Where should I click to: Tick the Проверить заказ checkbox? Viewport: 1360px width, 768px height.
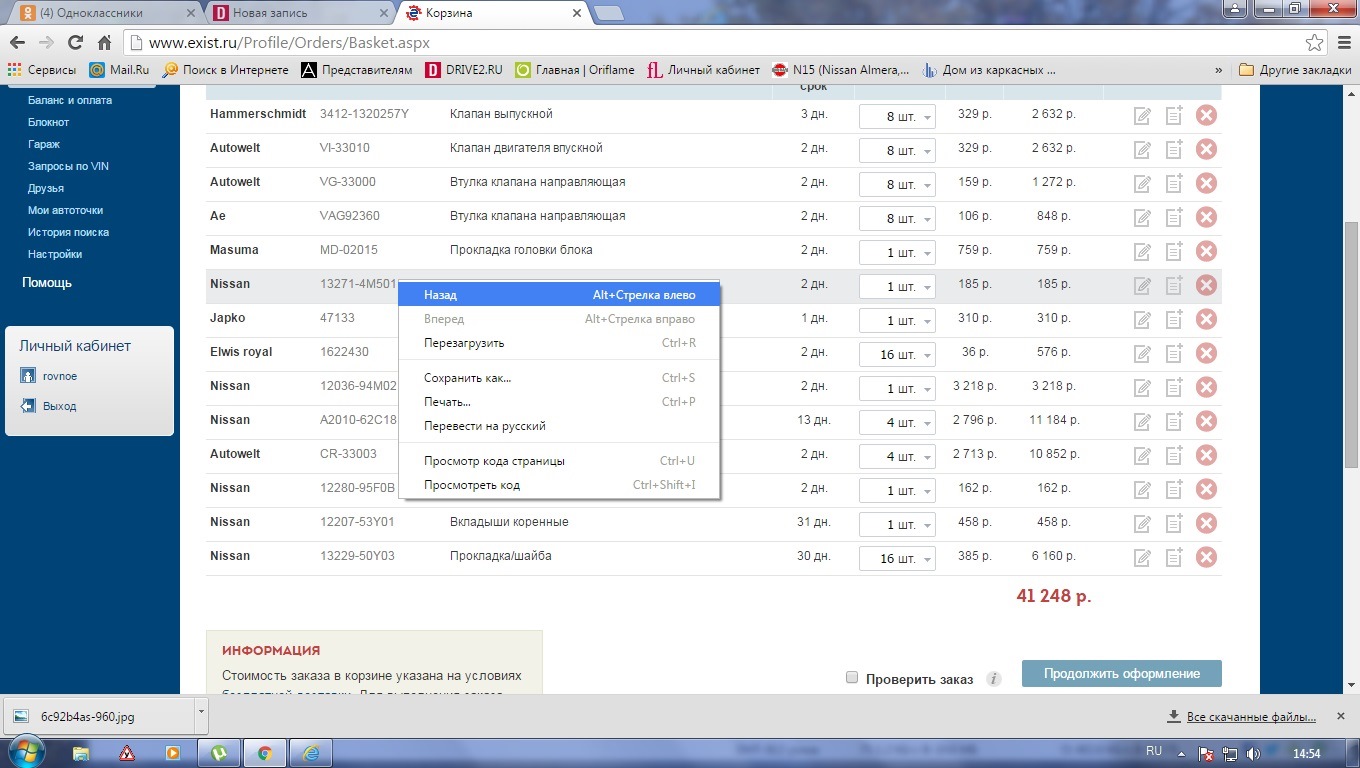(x=852, y=677)
